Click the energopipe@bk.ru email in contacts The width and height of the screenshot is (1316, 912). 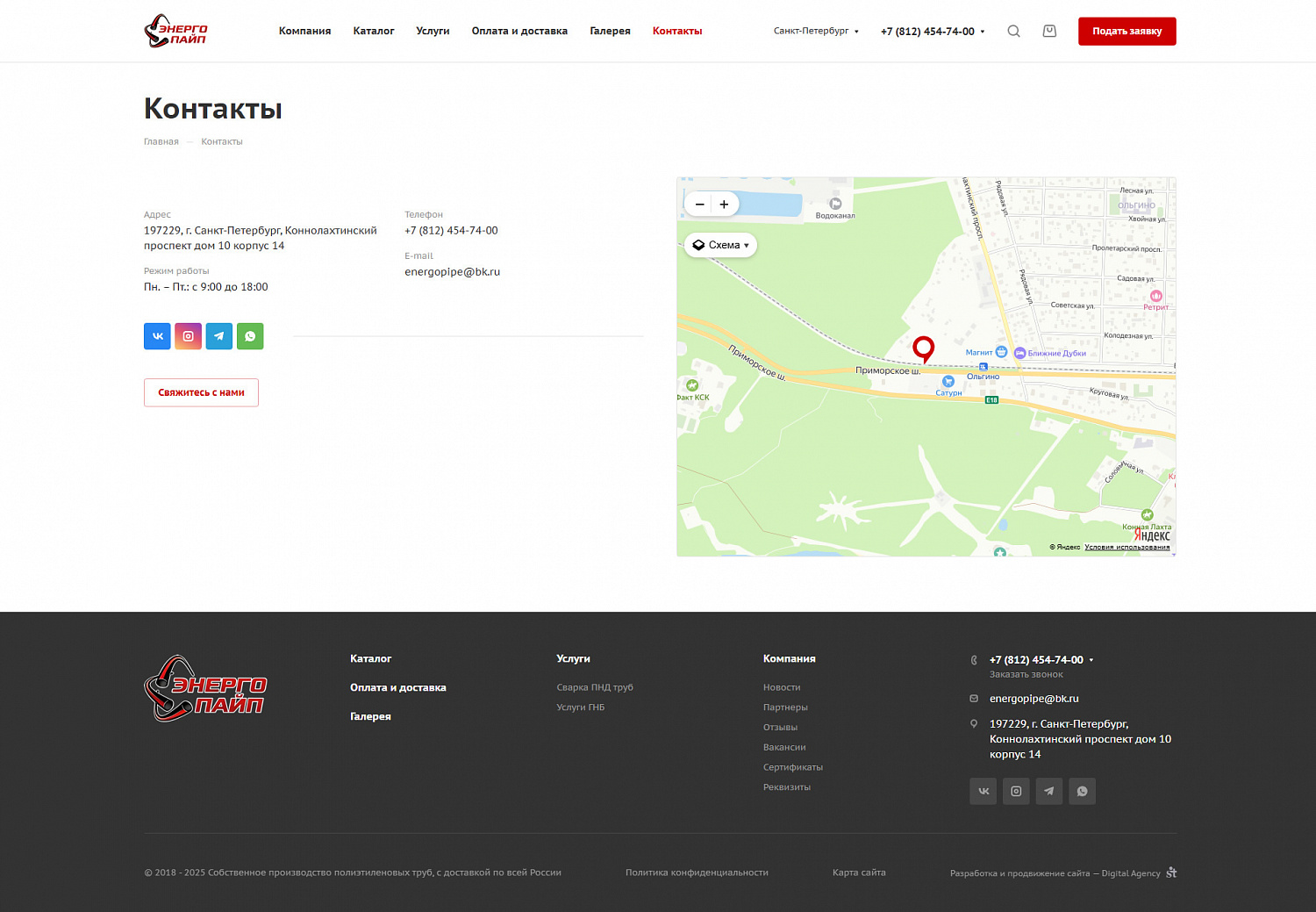pos(452,272)
